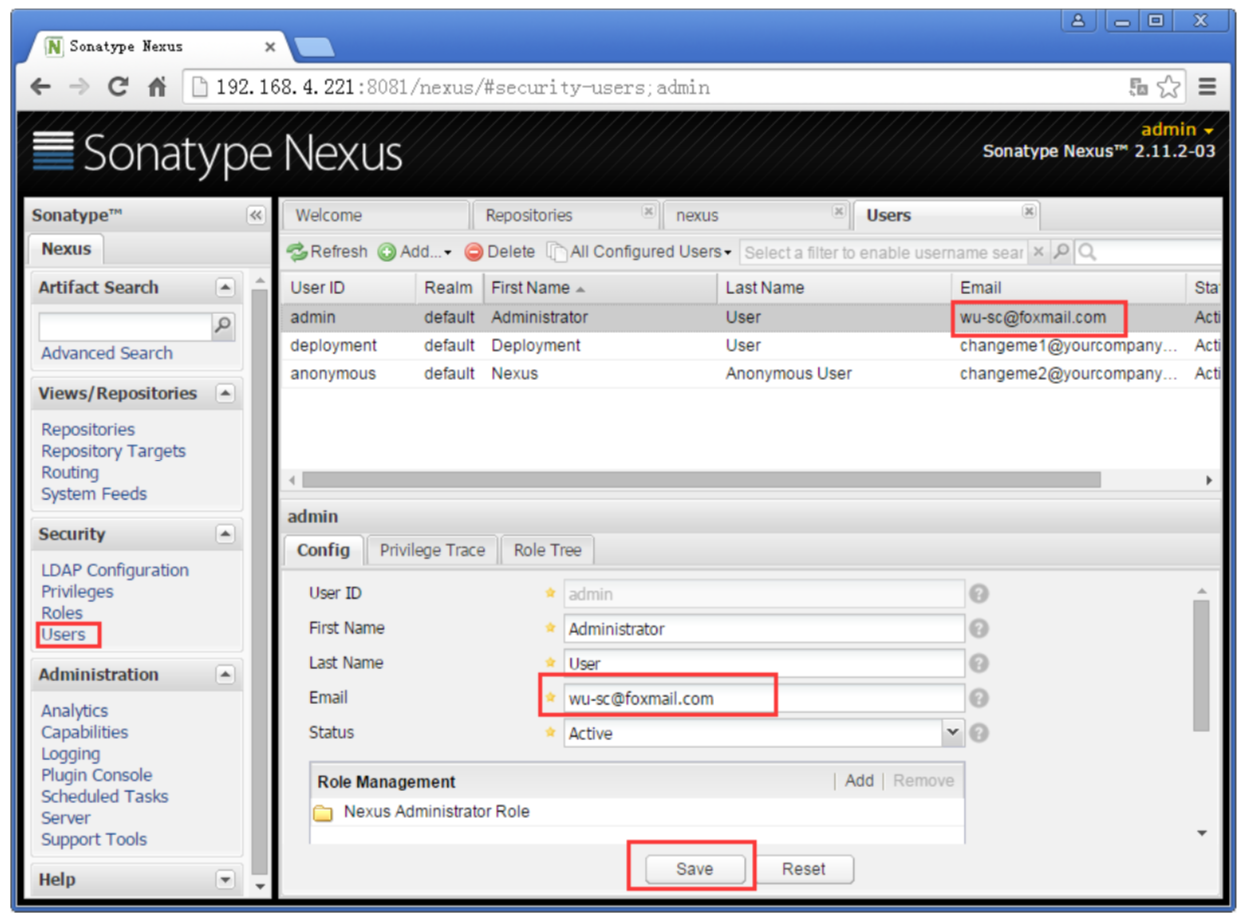Image resolution: width=1246 pixels, height=916 pixels.
Task: Click the browser forward arrow
Action: click(79, 87)
